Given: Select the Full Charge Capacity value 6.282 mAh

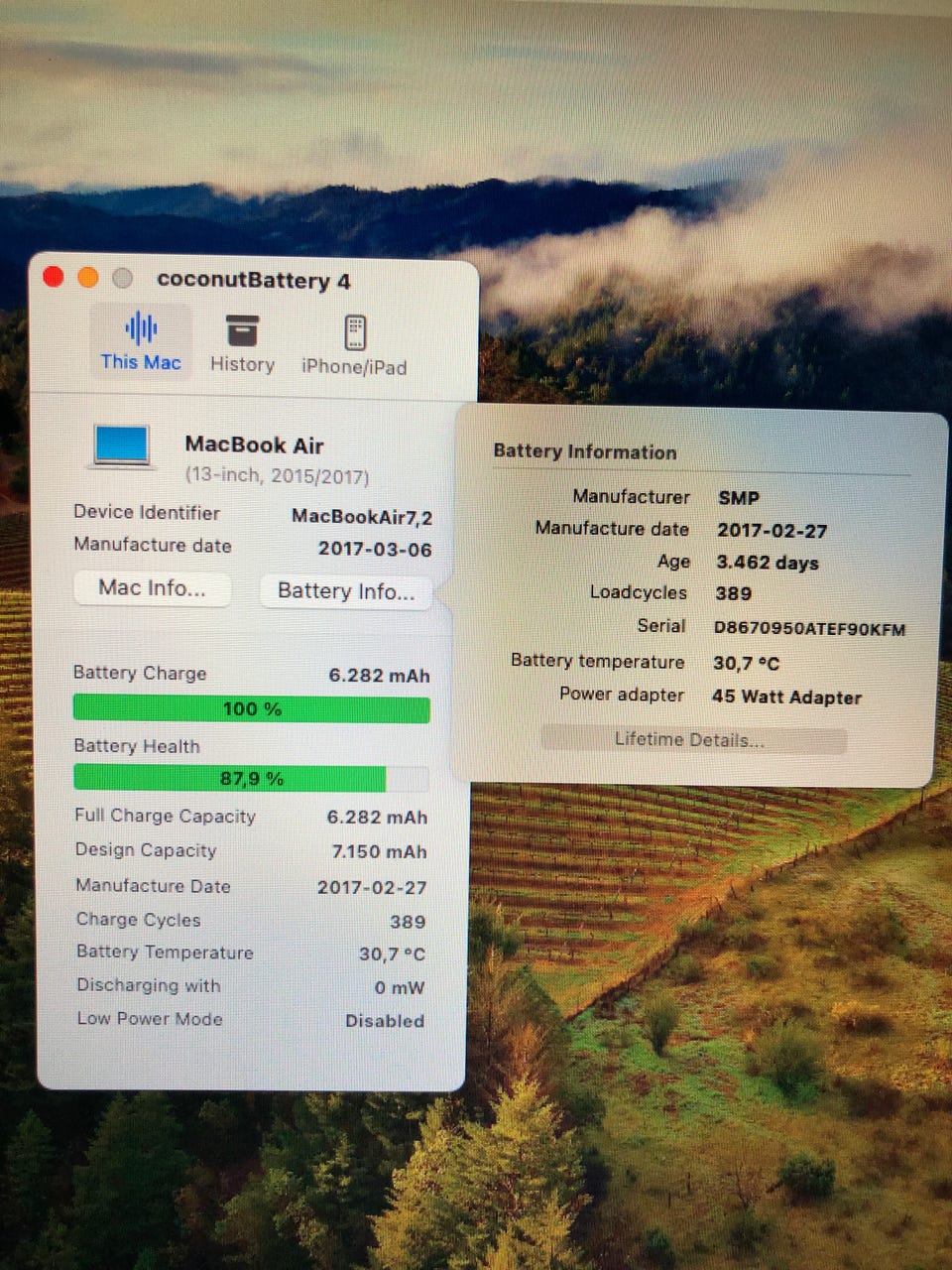Looking at the screenshot, I should (378, 818).
